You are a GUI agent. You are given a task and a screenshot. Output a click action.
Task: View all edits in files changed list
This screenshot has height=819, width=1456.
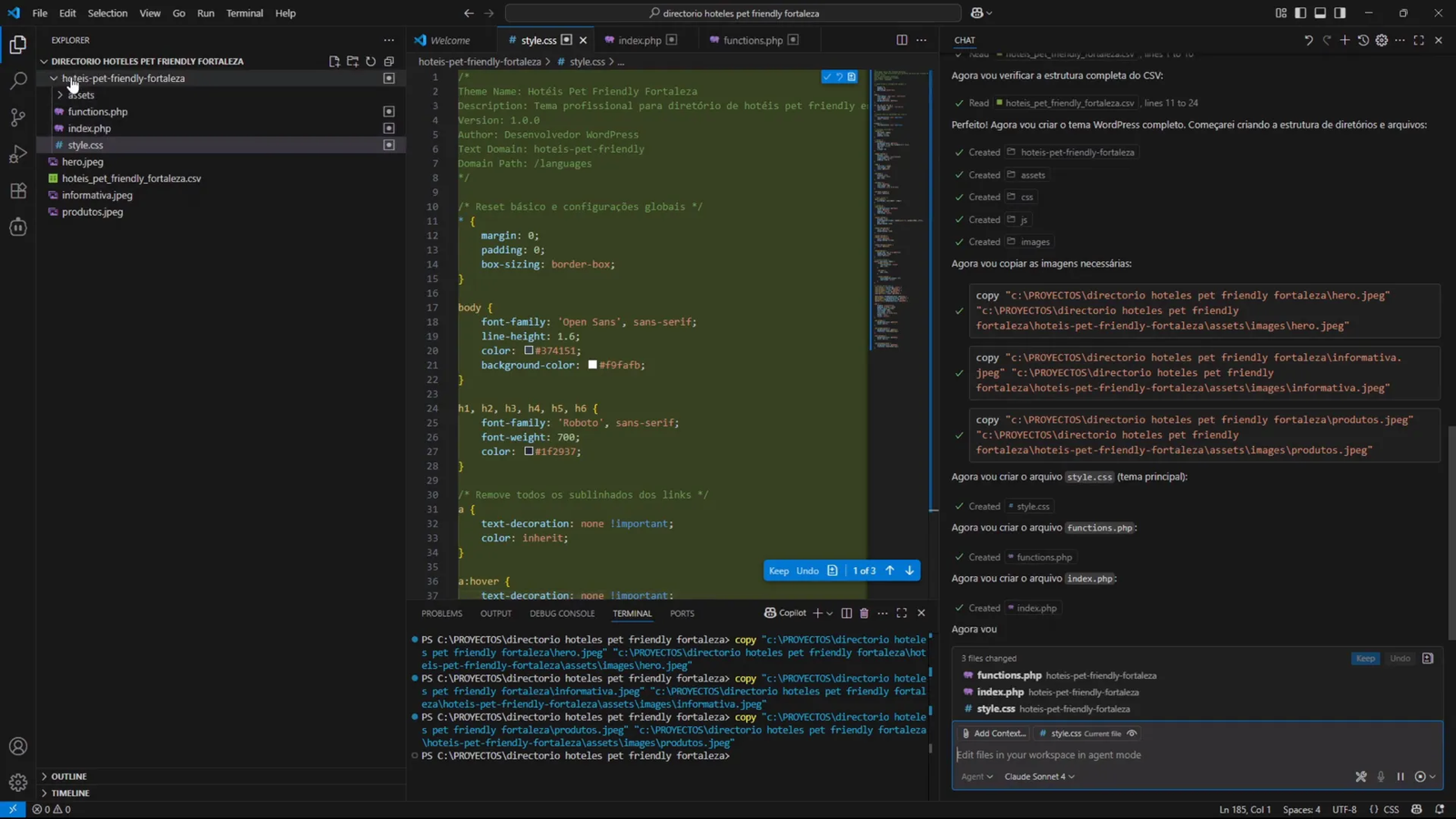click(1428, 658)
